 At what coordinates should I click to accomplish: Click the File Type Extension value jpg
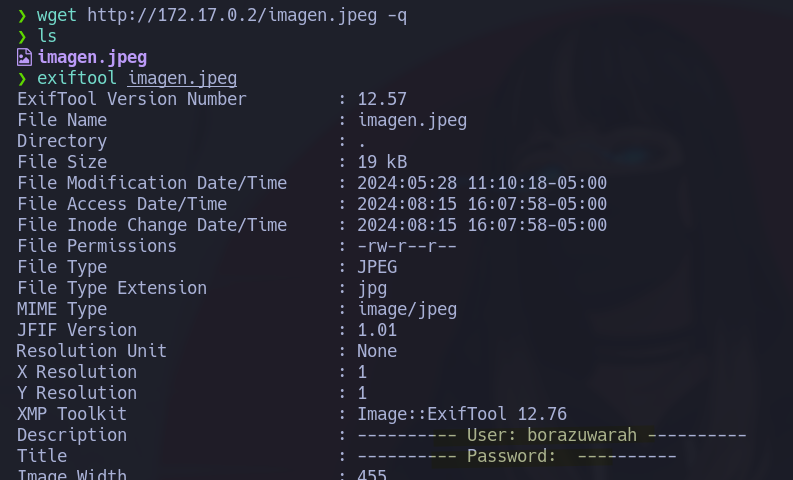tap(372, 288)
